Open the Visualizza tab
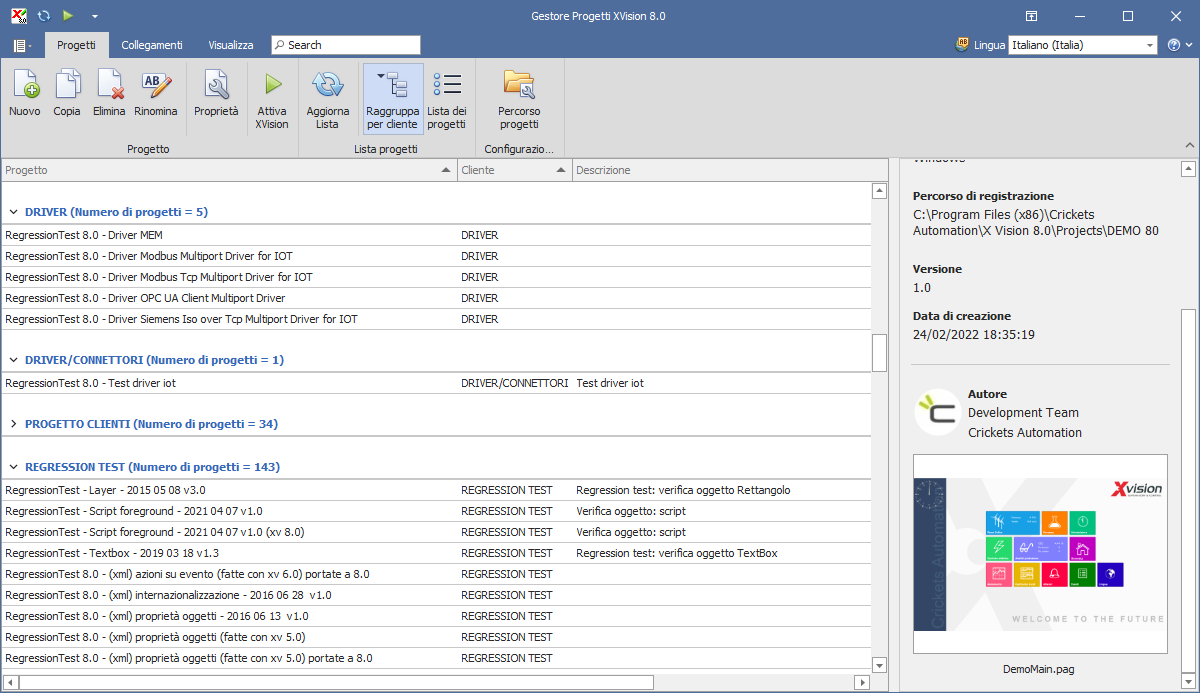1200x693 pixels. pyautogui.click(x=231, y=45)
